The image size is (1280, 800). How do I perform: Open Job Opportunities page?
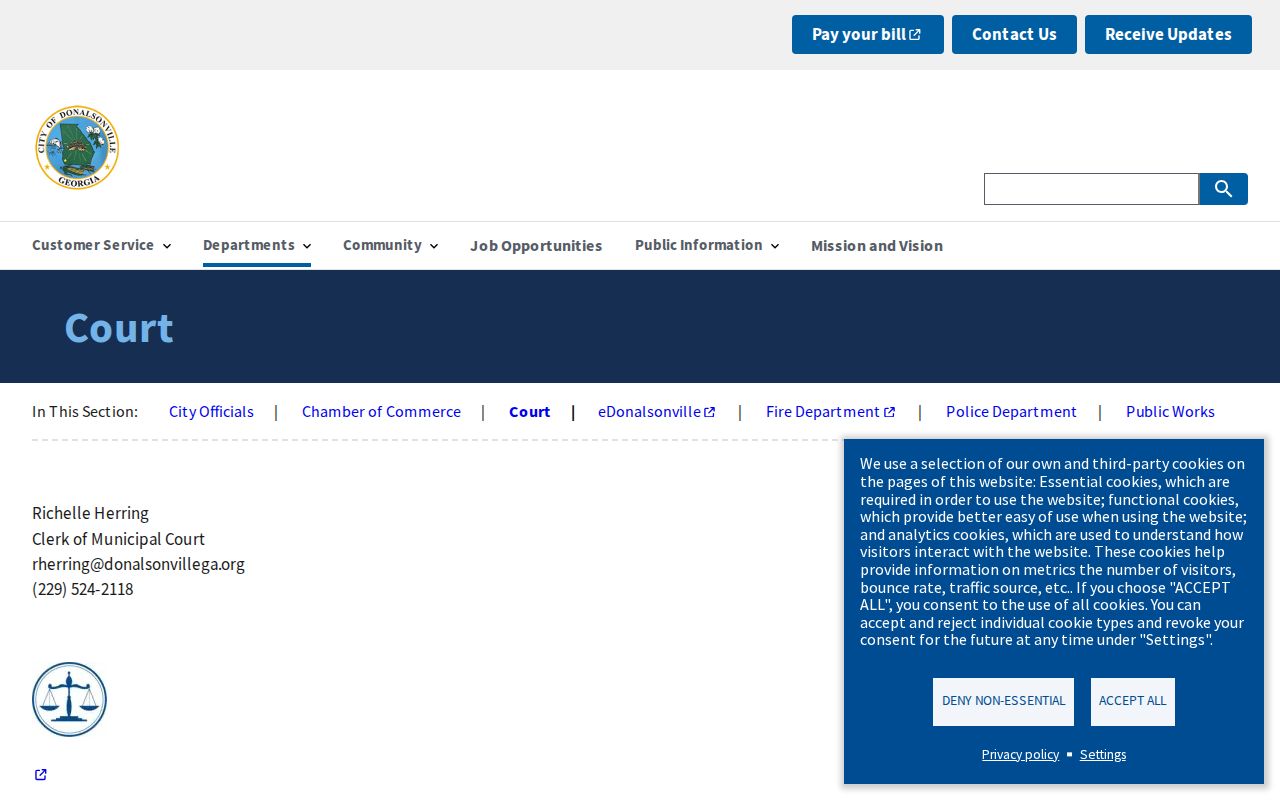[536, 246]
